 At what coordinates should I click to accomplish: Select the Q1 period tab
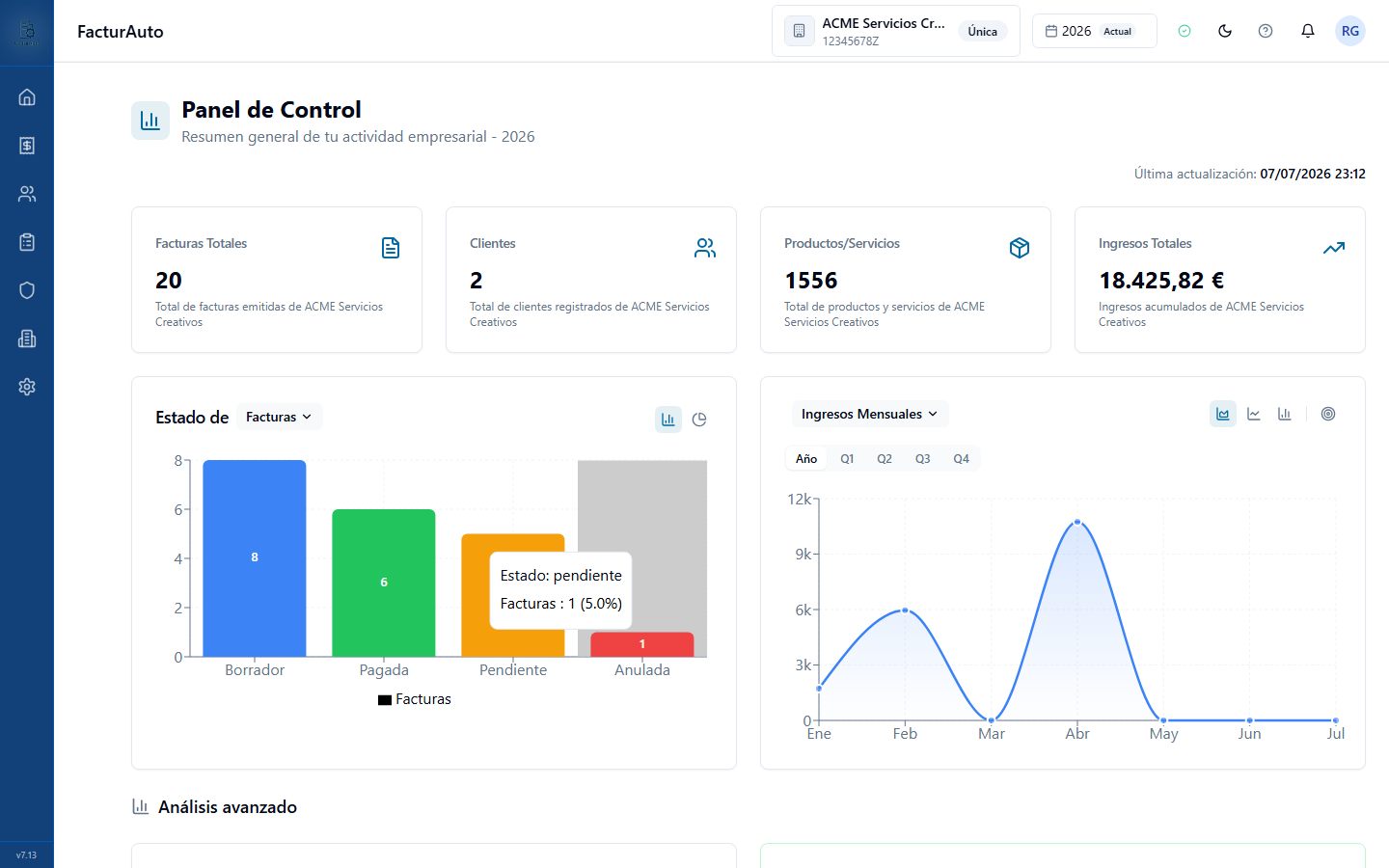coord(847,459)
